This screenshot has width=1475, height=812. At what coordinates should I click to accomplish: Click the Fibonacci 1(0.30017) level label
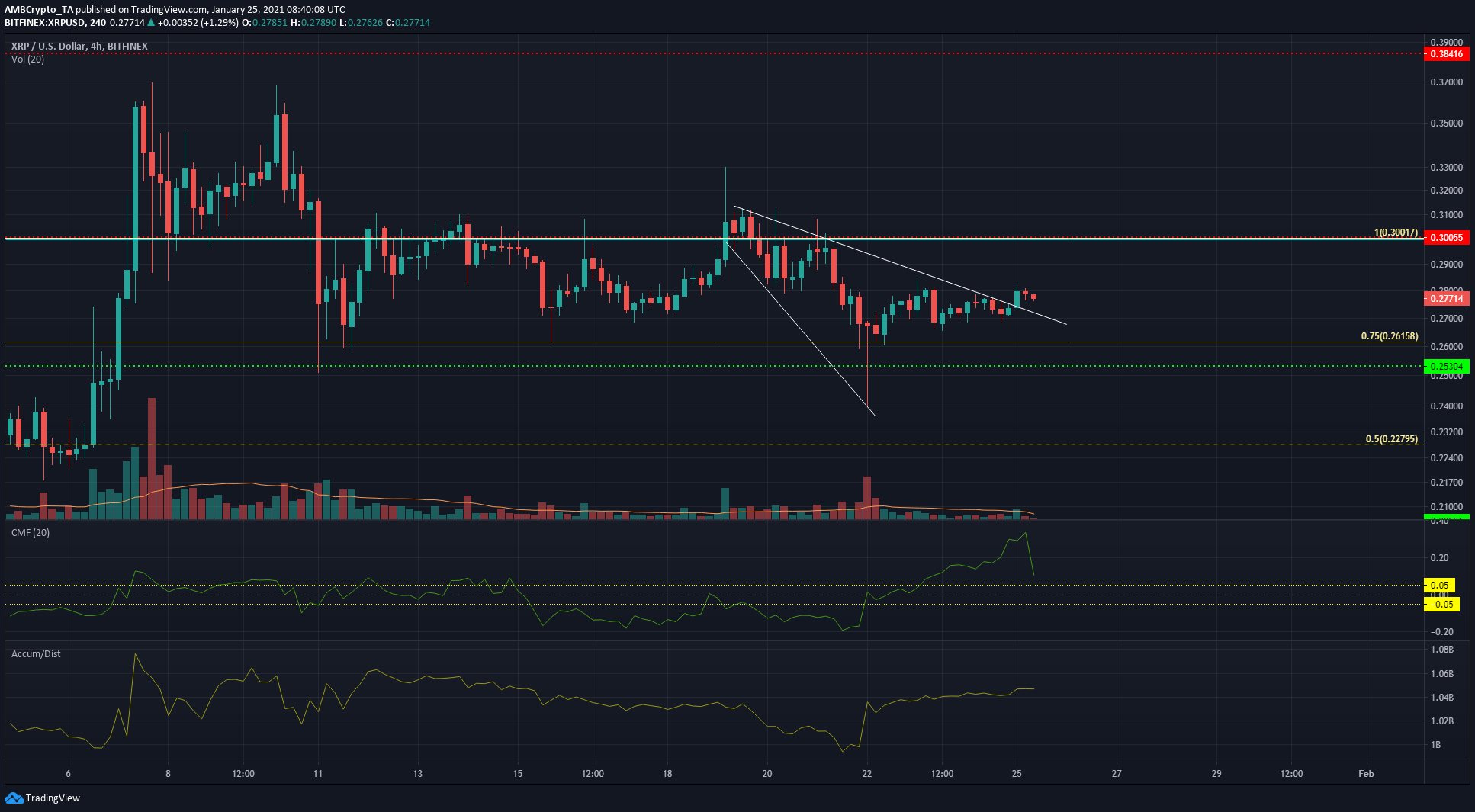coord(1396,233)
